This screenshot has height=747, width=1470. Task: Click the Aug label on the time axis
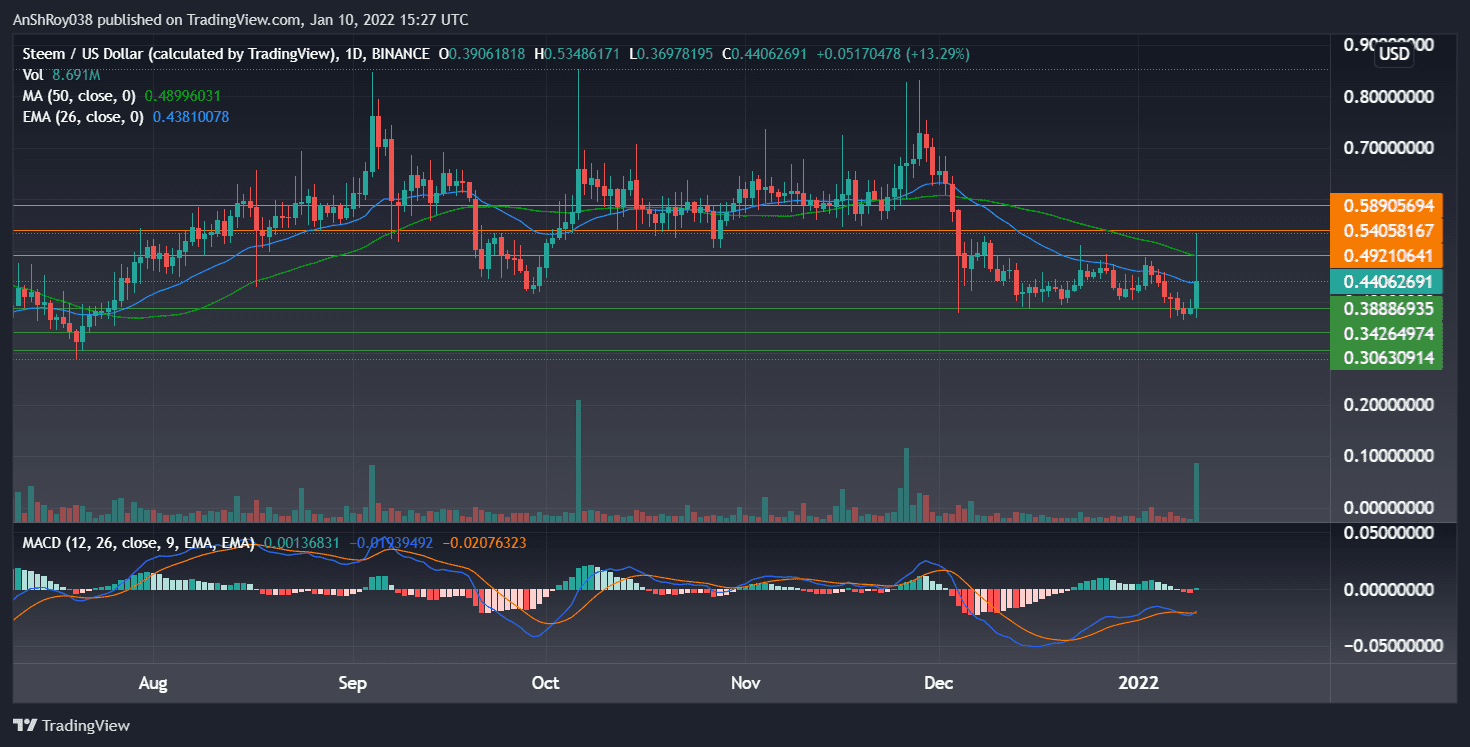click(153, 683)
